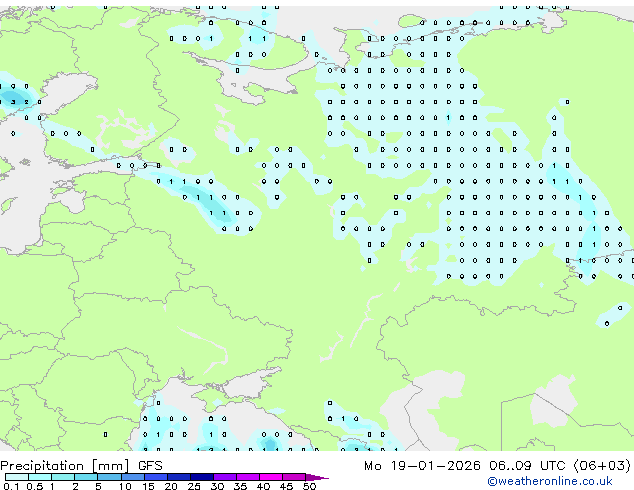The image size is (634, 490).
Task: Pick the 20–25 mm legend swatch
Action: [x=179, y=477]
